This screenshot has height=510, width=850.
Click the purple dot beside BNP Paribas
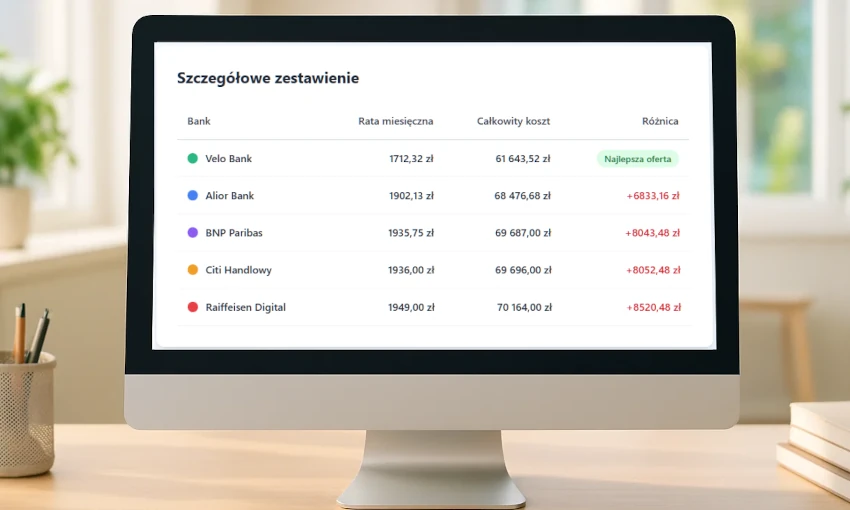pos(192,233)
